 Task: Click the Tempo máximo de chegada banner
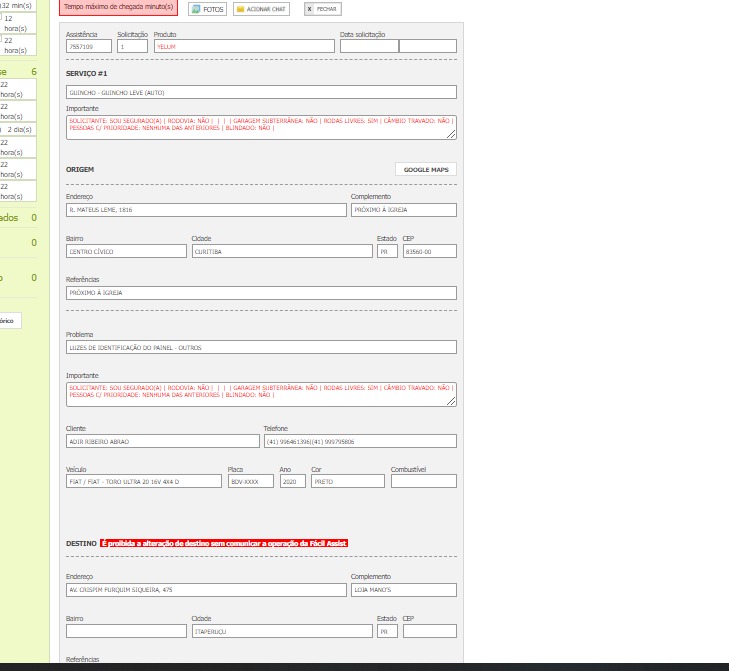(119, 7)
